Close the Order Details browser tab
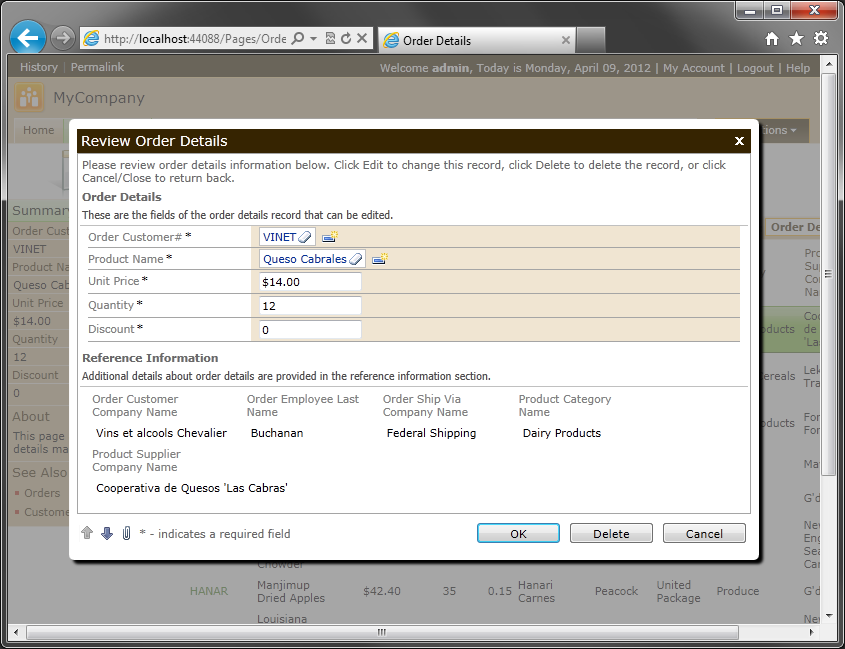Screen dimensions: 845x649 565,40
